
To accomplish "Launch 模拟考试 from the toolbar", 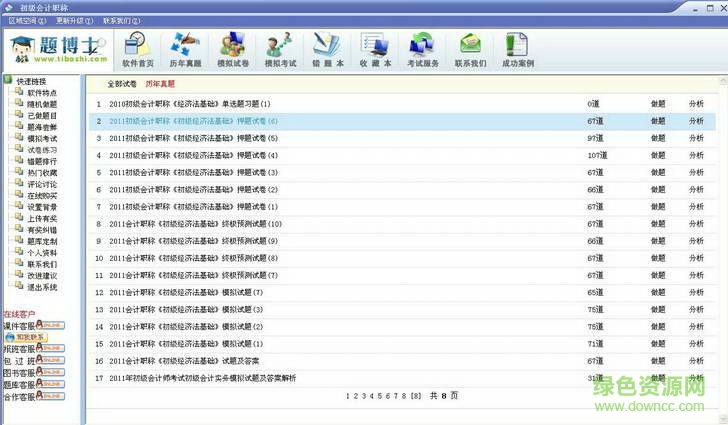I will 280,49.
